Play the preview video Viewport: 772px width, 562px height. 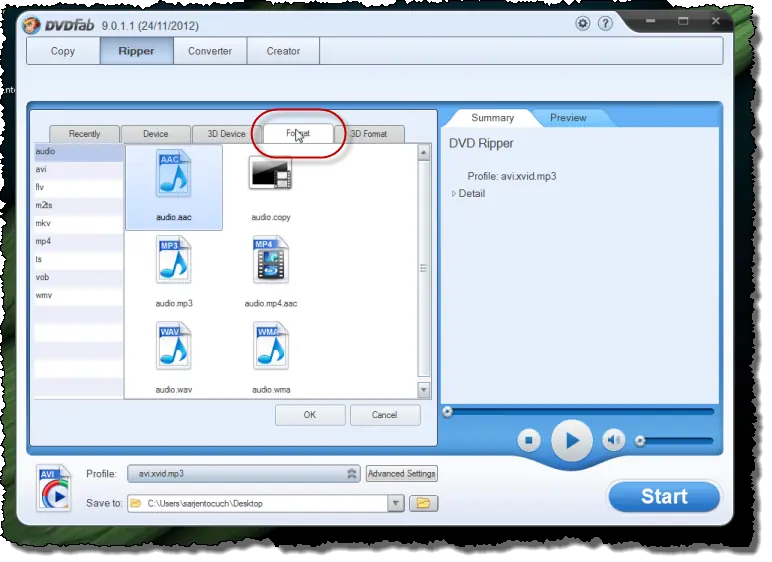pyautogui.click(x=572, y=440)
